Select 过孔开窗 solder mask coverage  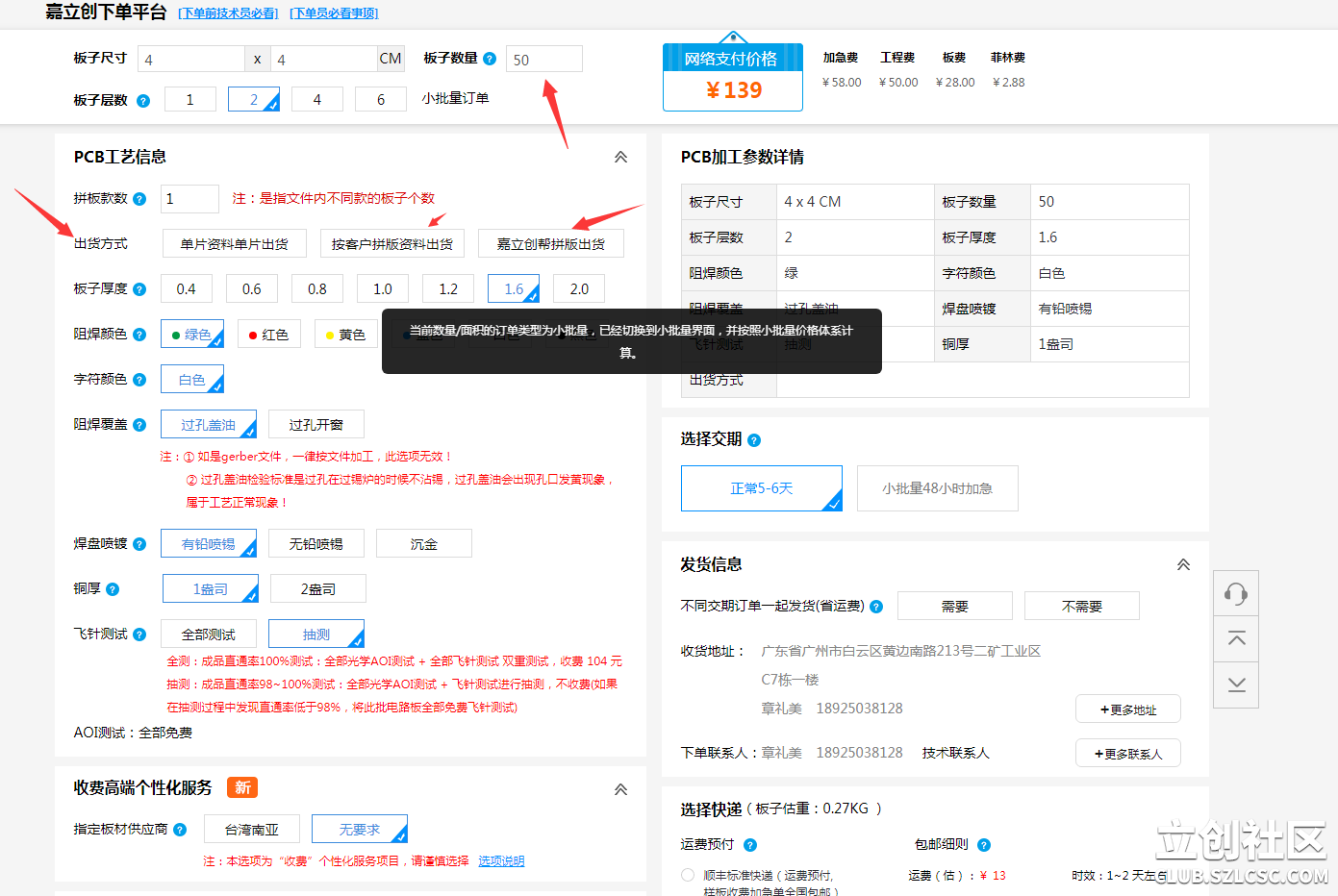point(316,424)
